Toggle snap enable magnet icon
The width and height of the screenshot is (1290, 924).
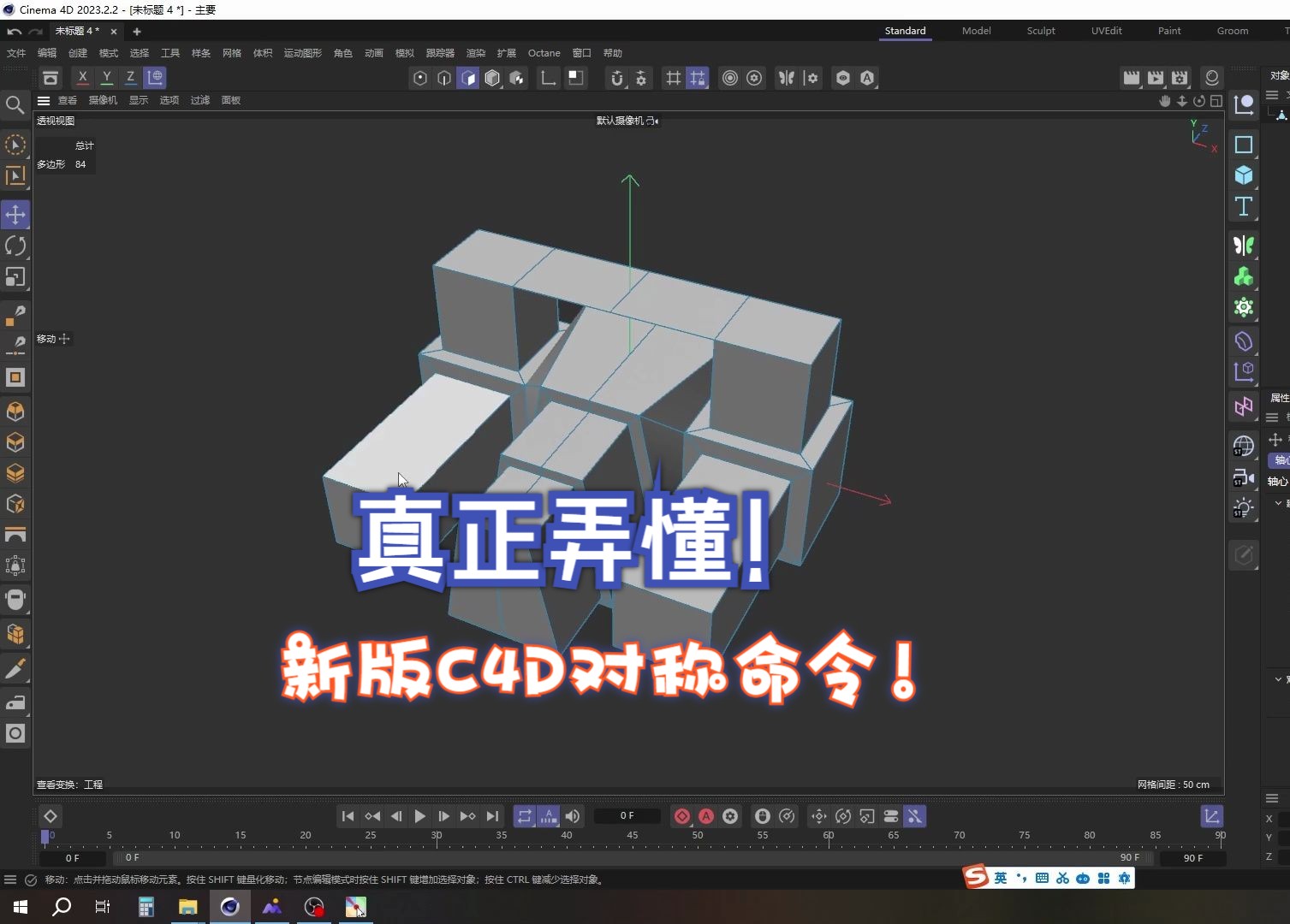617,78
